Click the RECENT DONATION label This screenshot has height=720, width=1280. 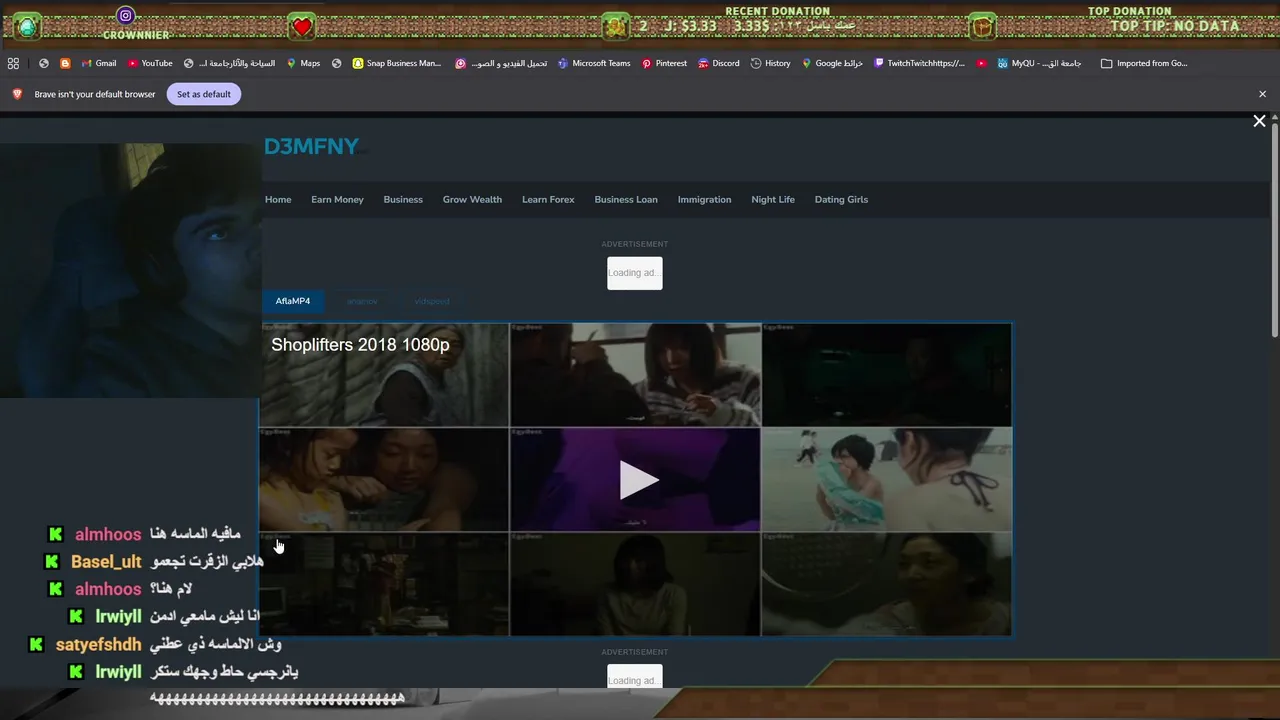tap(777, 11)
